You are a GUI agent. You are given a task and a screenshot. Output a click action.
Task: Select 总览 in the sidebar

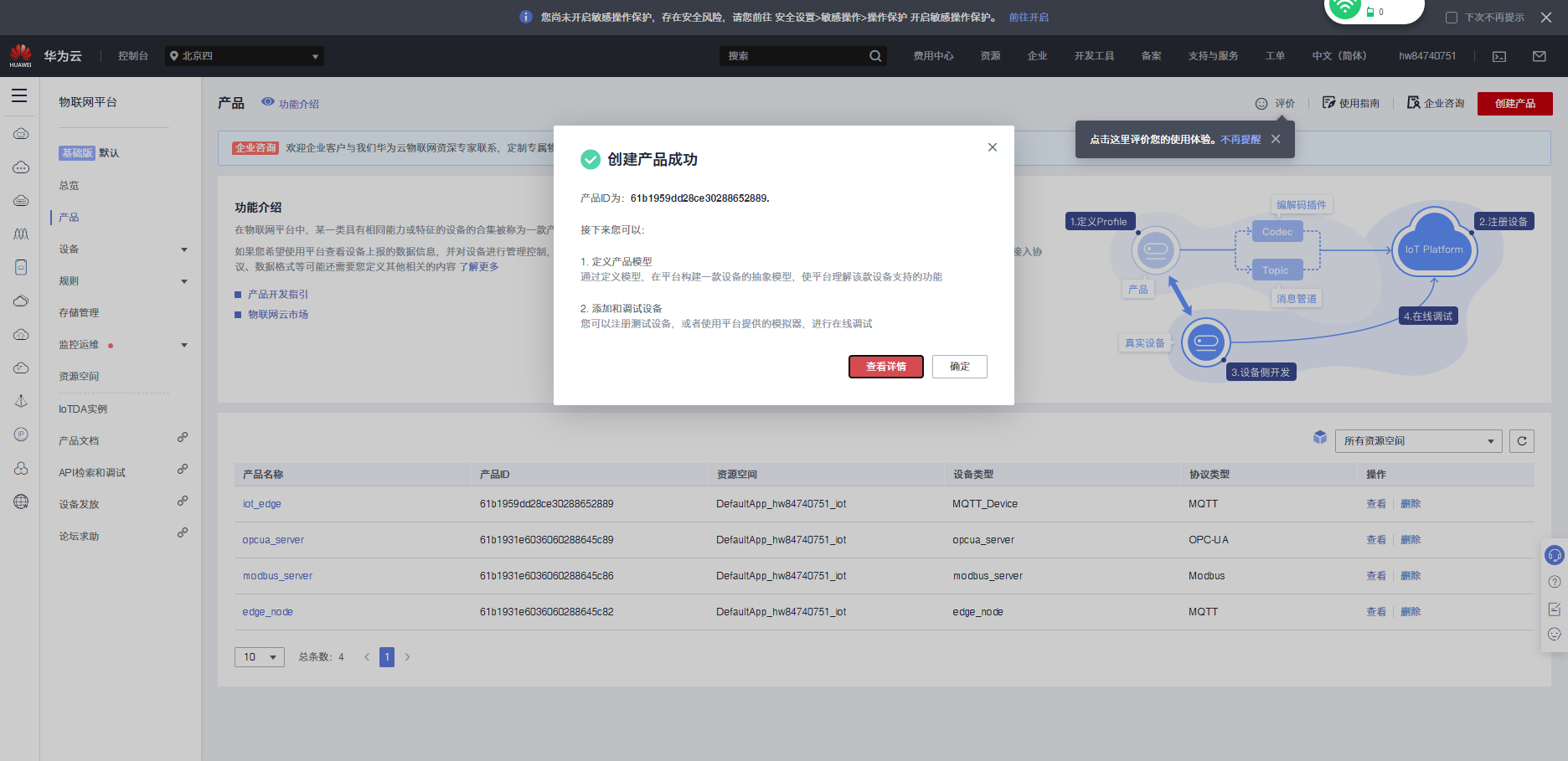click(x=69, y=186)
